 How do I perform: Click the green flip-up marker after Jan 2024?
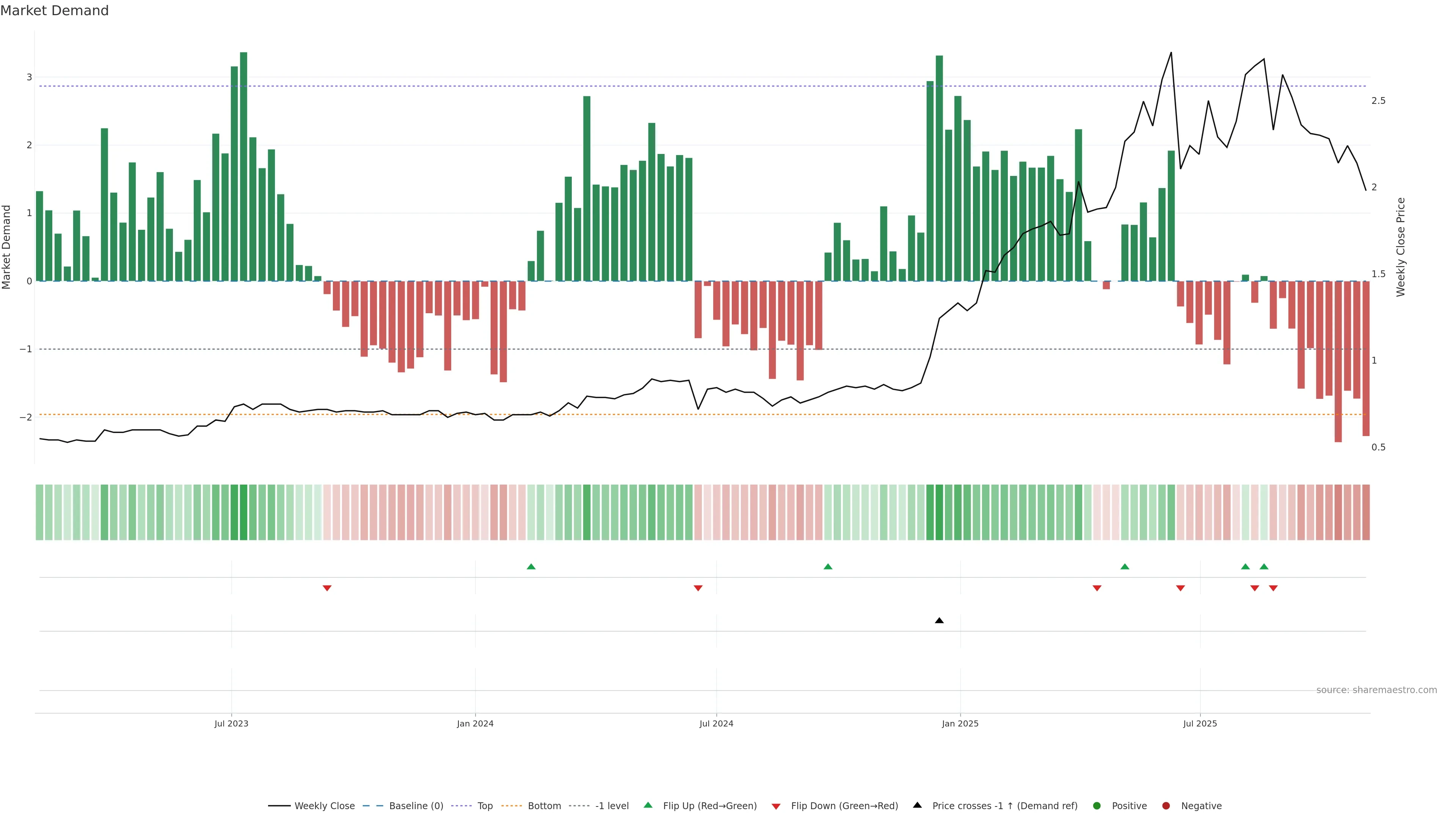(531, 566)
